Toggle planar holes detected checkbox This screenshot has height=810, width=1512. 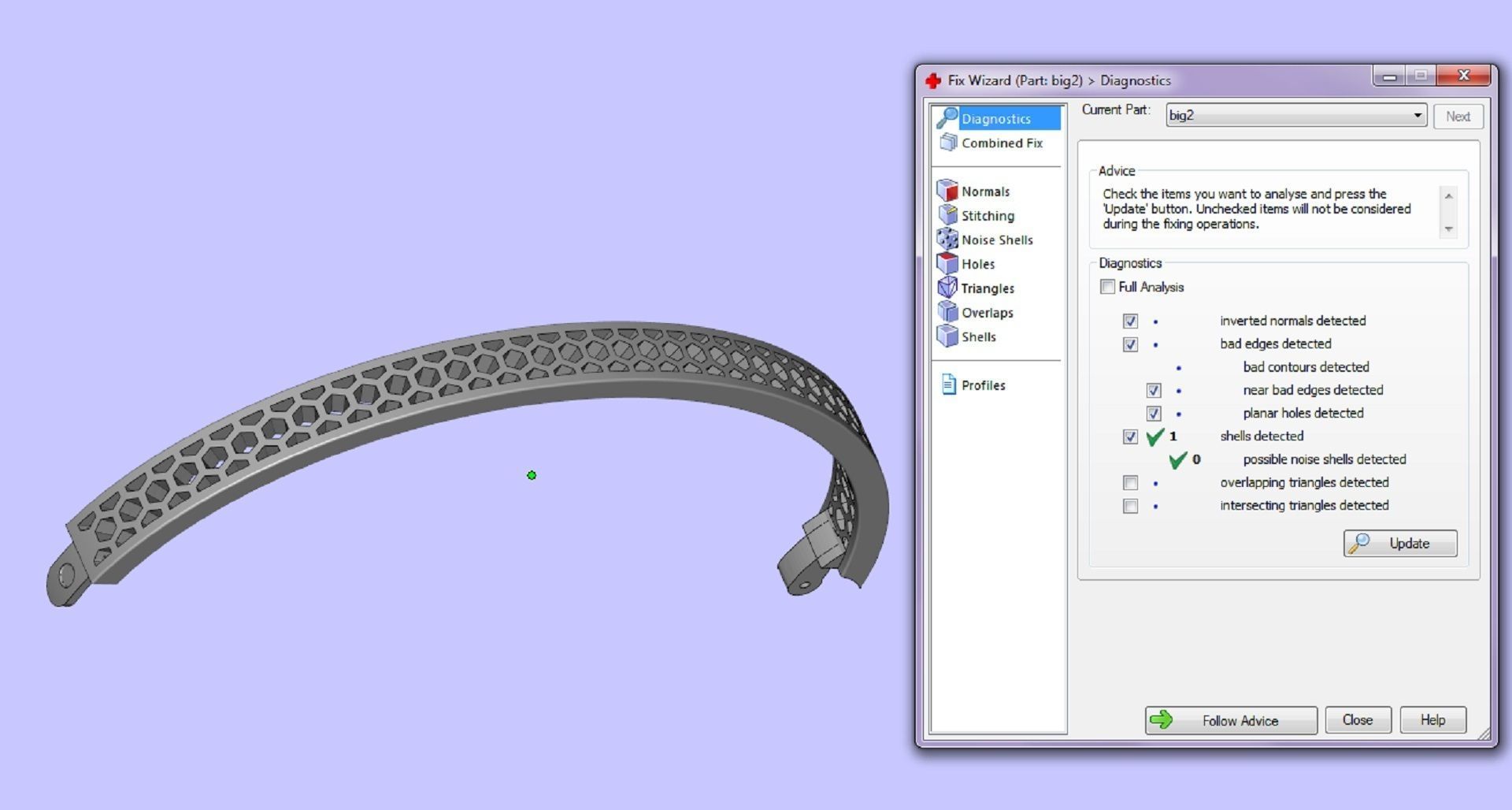click(x=1154, y=414)
